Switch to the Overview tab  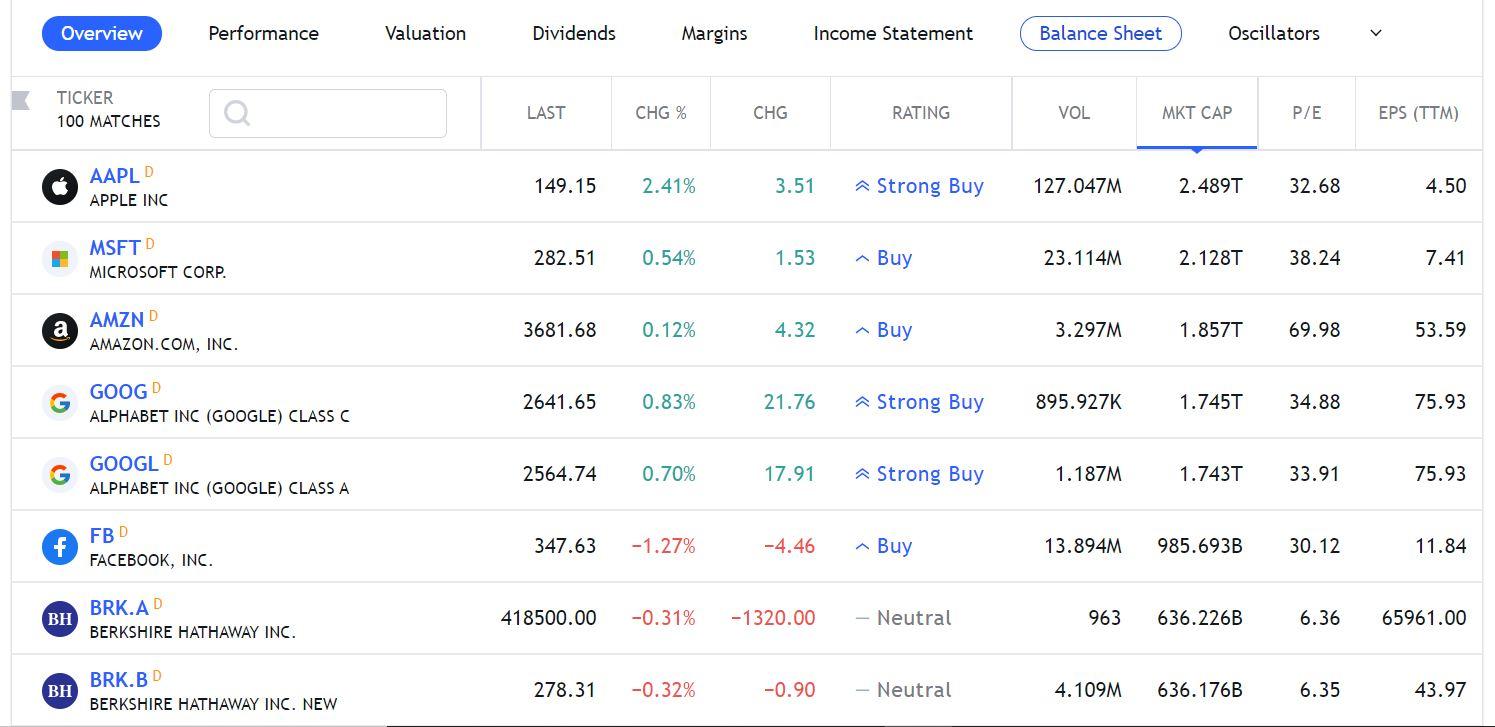click(x=102, y=33)
